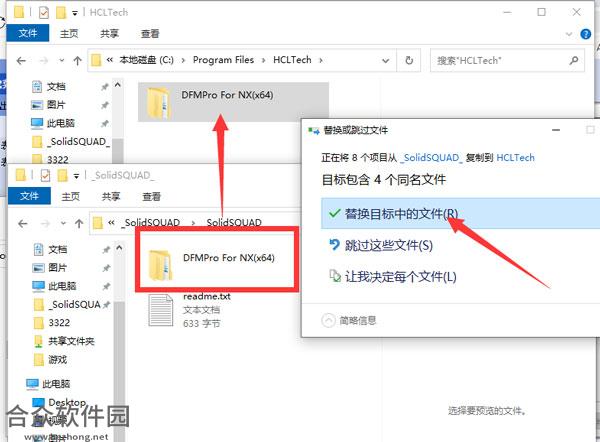Click the search magnifier icon in HCLTech window

(x=574, y=60)
